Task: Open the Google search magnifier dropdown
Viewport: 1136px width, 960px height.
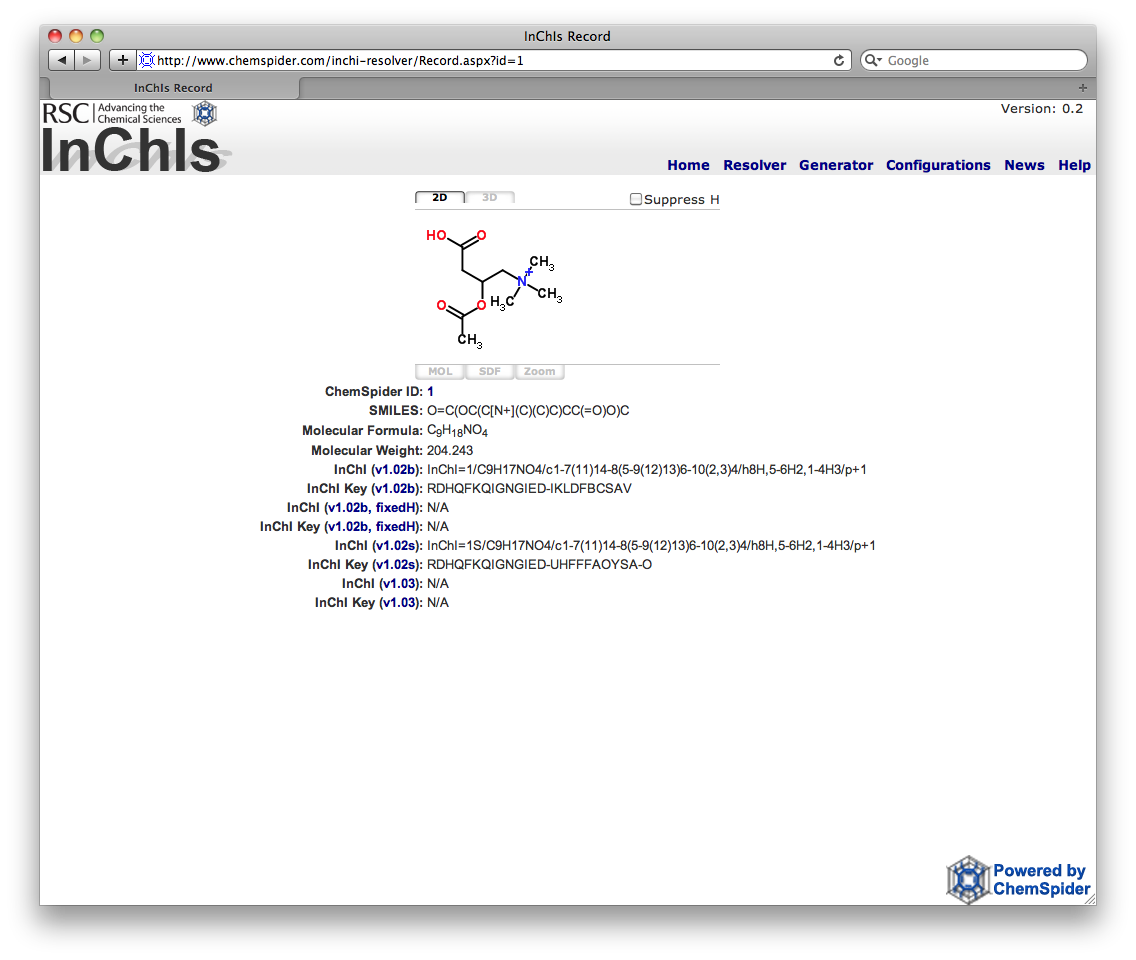Action: (873, 60)
